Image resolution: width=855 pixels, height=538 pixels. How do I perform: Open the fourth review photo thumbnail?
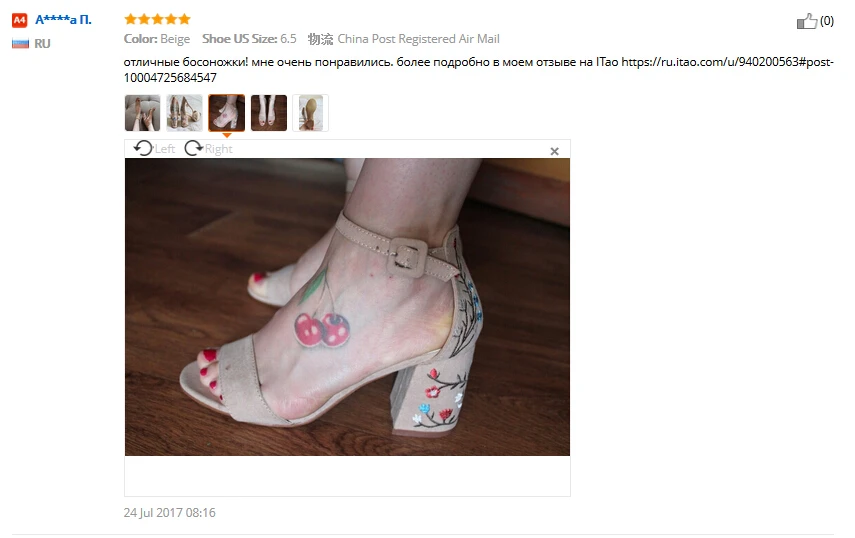[269, 113]
